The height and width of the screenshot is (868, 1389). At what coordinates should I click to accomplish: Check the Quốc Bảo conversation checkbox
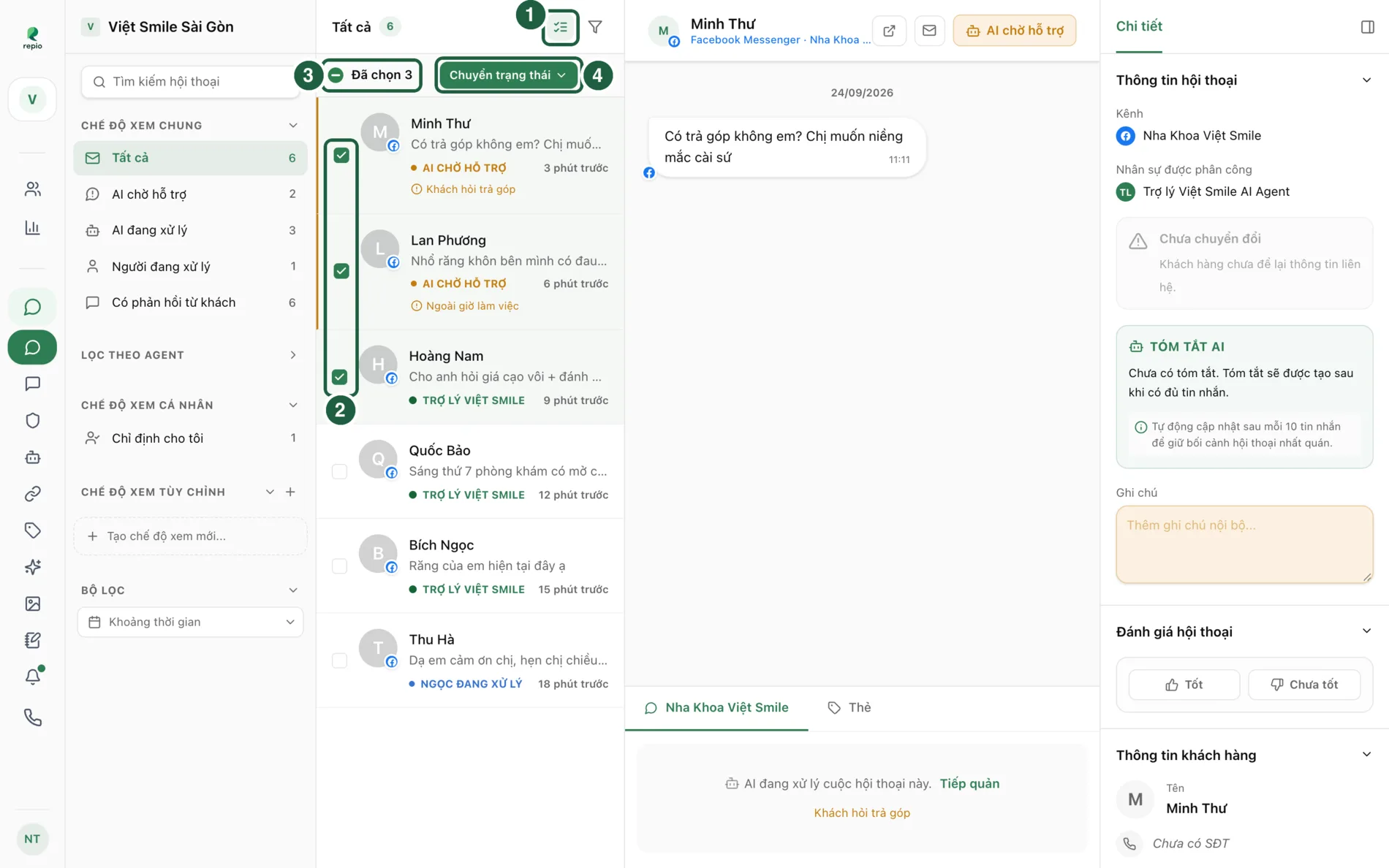(339, 471)
